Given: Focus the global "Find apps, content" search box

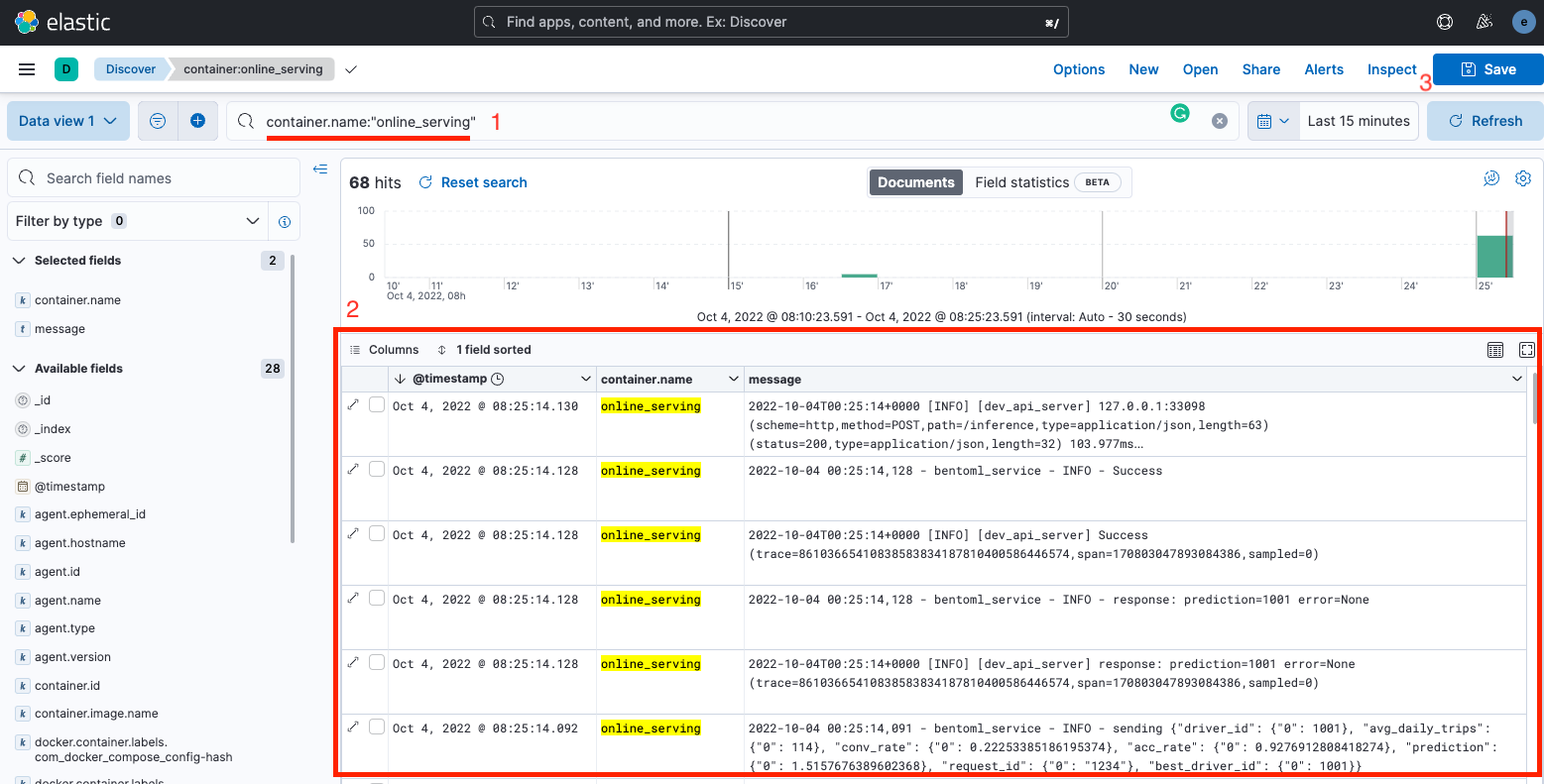Looking at the screenshot, I should coord(772,22).
